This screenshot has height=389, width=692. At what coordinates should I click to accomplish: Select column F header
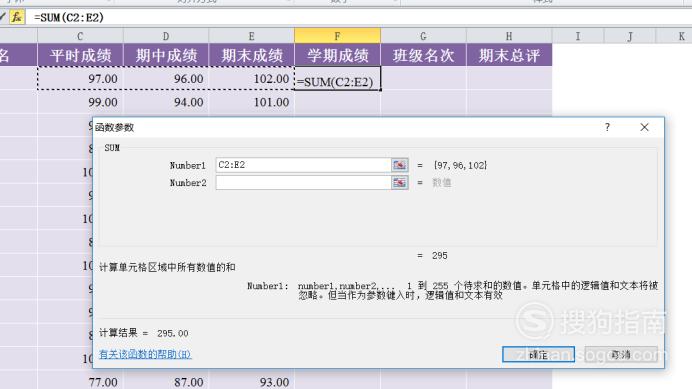click(x=338, y=36)
